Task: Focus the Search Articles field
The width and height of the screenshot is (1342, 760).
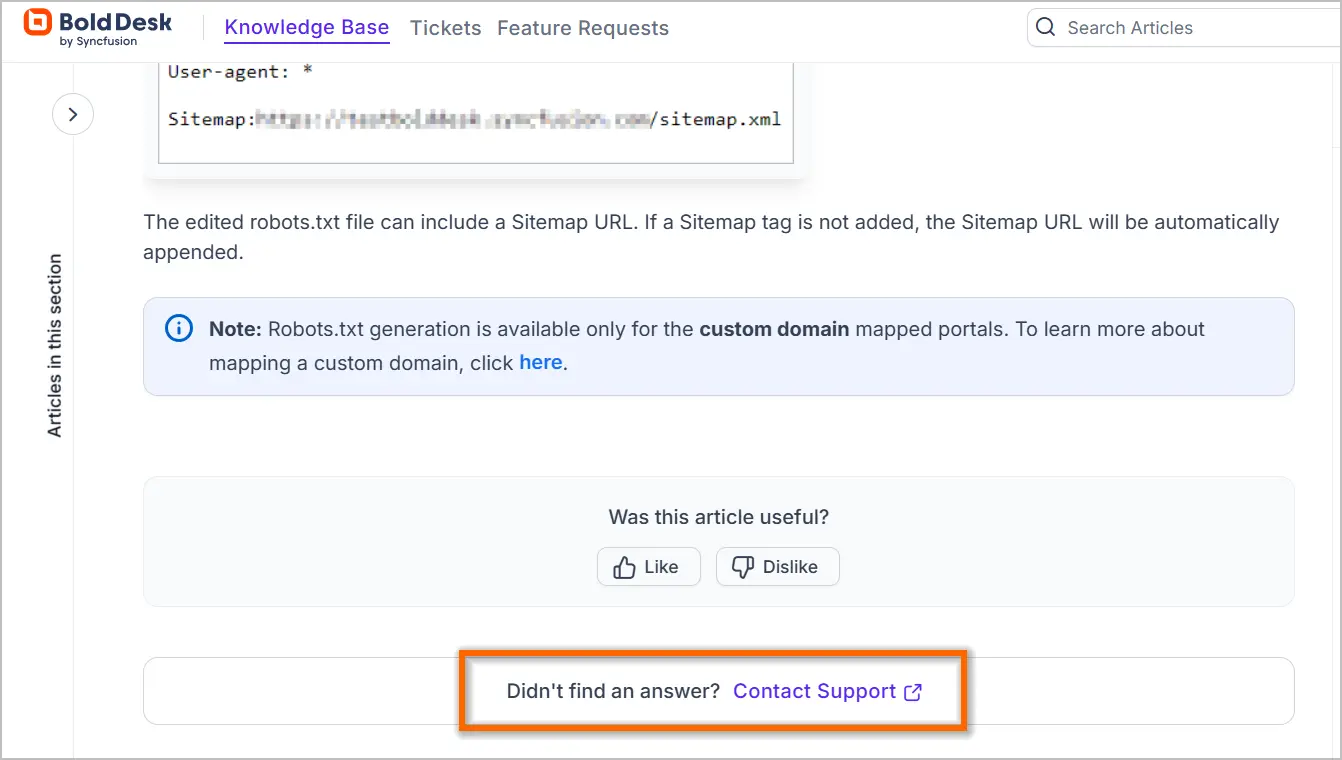Action: click(1184, 28)
